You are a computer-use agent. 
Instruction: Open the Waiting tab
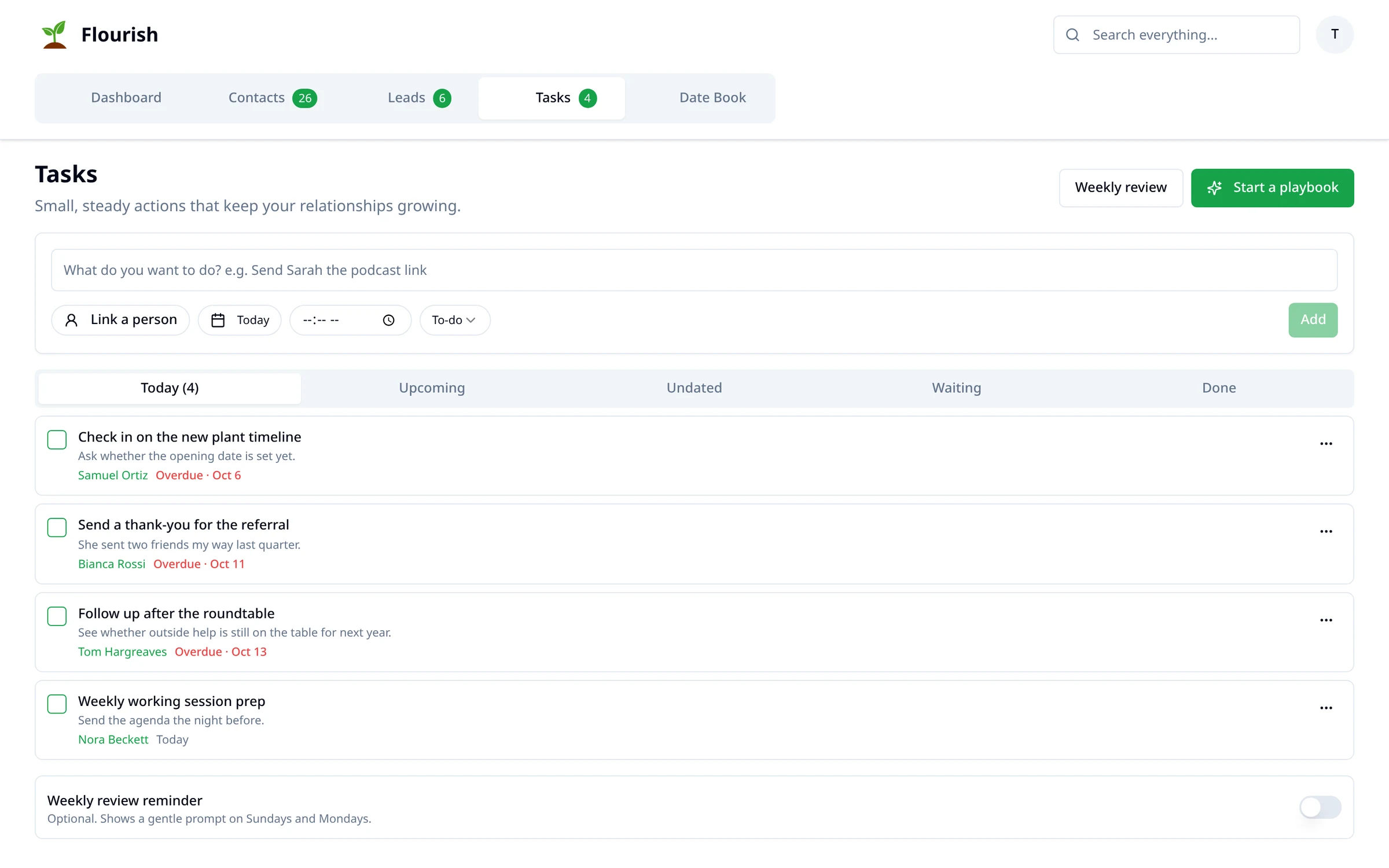[x=956, y=388]
